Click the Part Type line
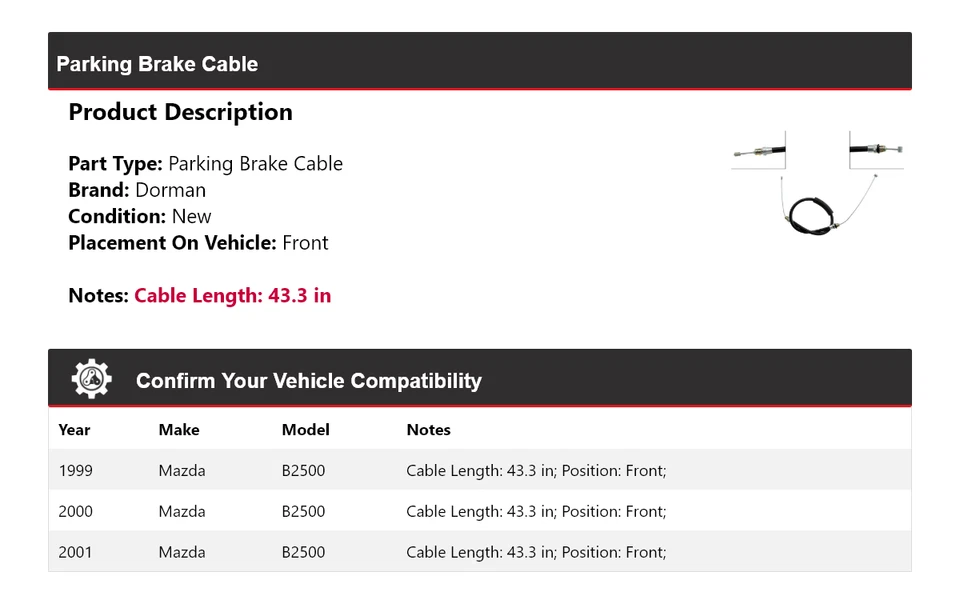The image size is (960, 604). point(205,164)
